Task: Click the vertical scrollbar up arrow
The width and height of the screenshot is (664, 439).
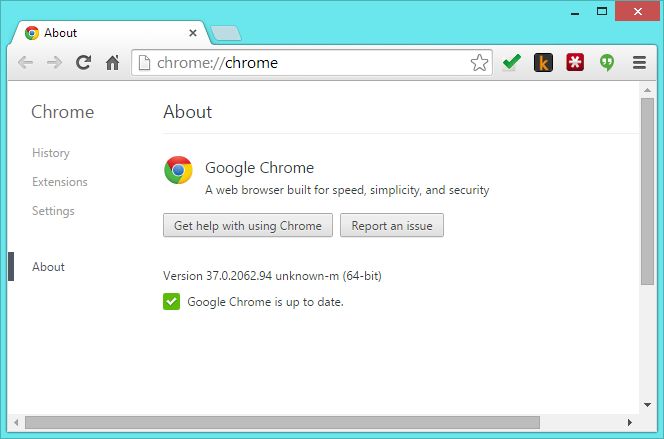Action: pyautogui.click(x=647, y=90)
